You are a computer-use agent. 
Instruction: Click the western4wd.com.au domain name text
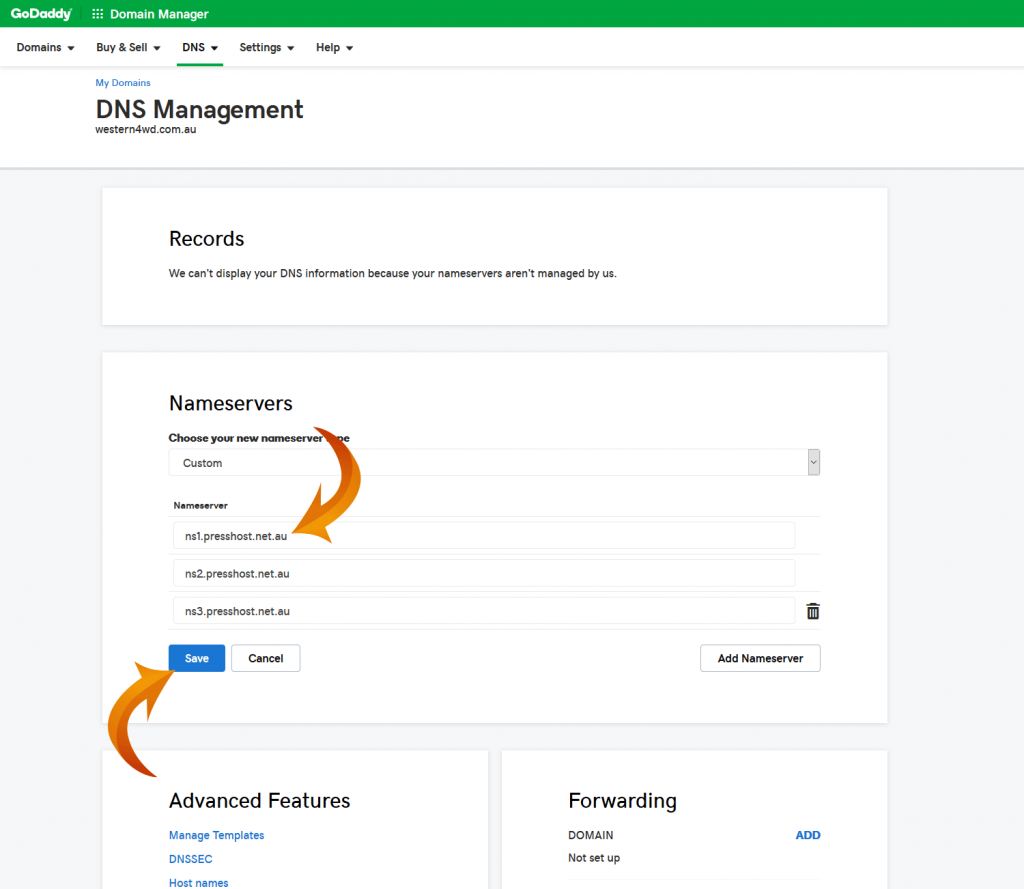coord(146,129)
